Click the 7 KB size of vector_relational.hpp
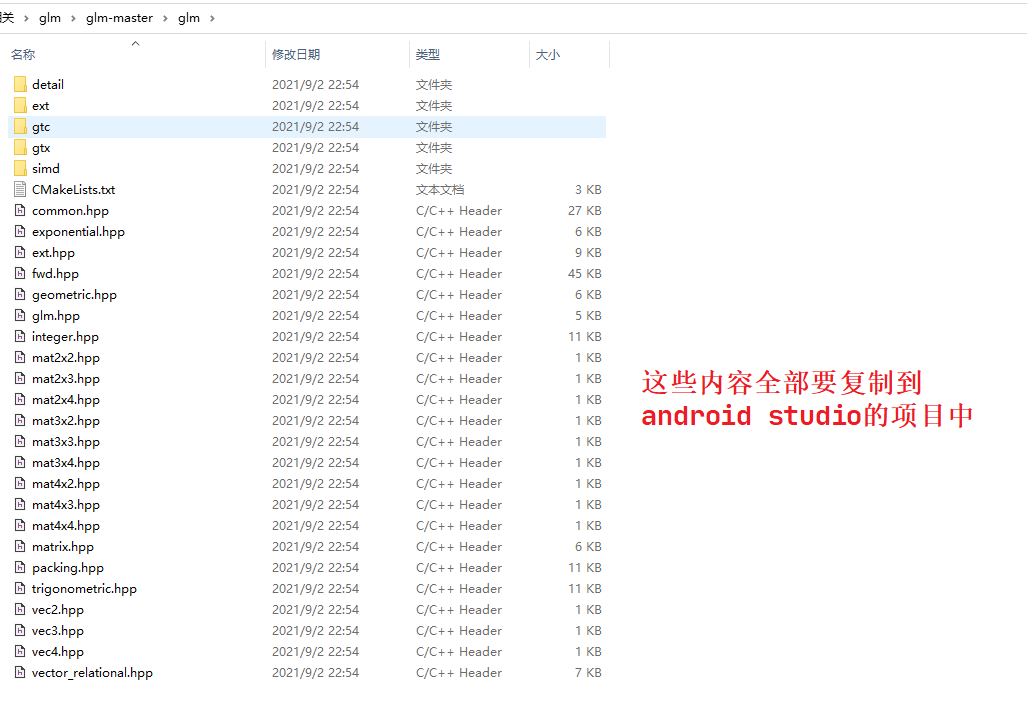This screenshot has width=1027, height=710. click(x=588, y=672)
